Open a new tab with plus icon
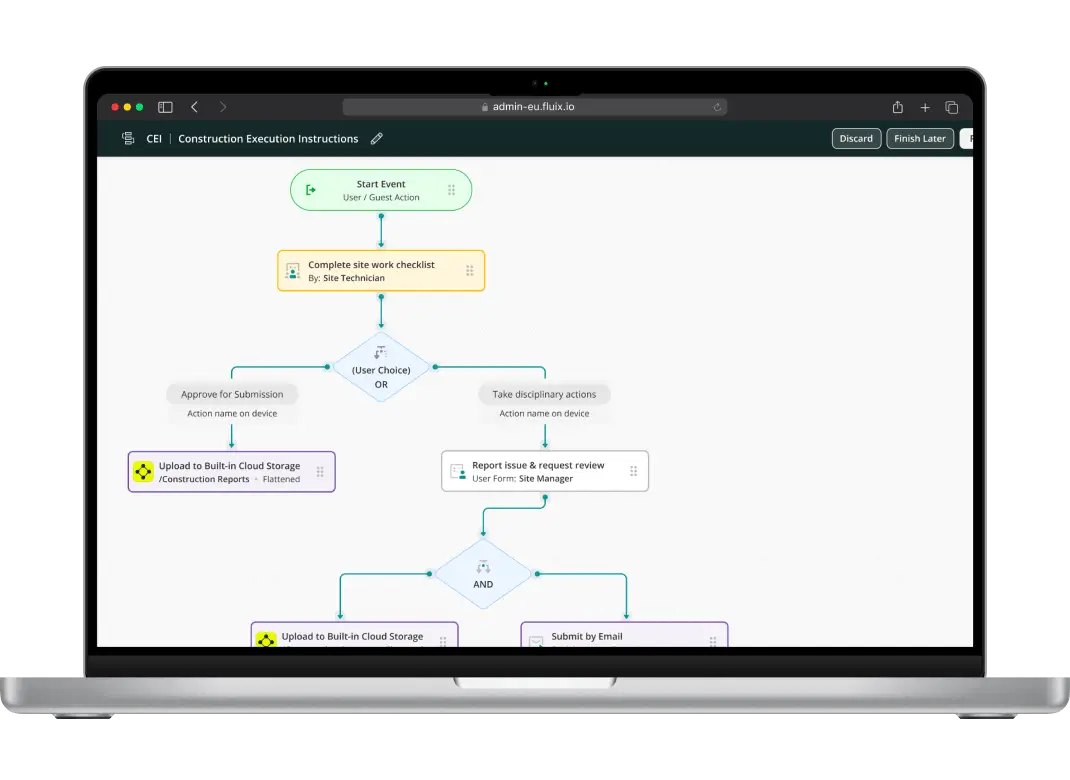This screenshot has height=780, width=1070. tap(925, 107)
